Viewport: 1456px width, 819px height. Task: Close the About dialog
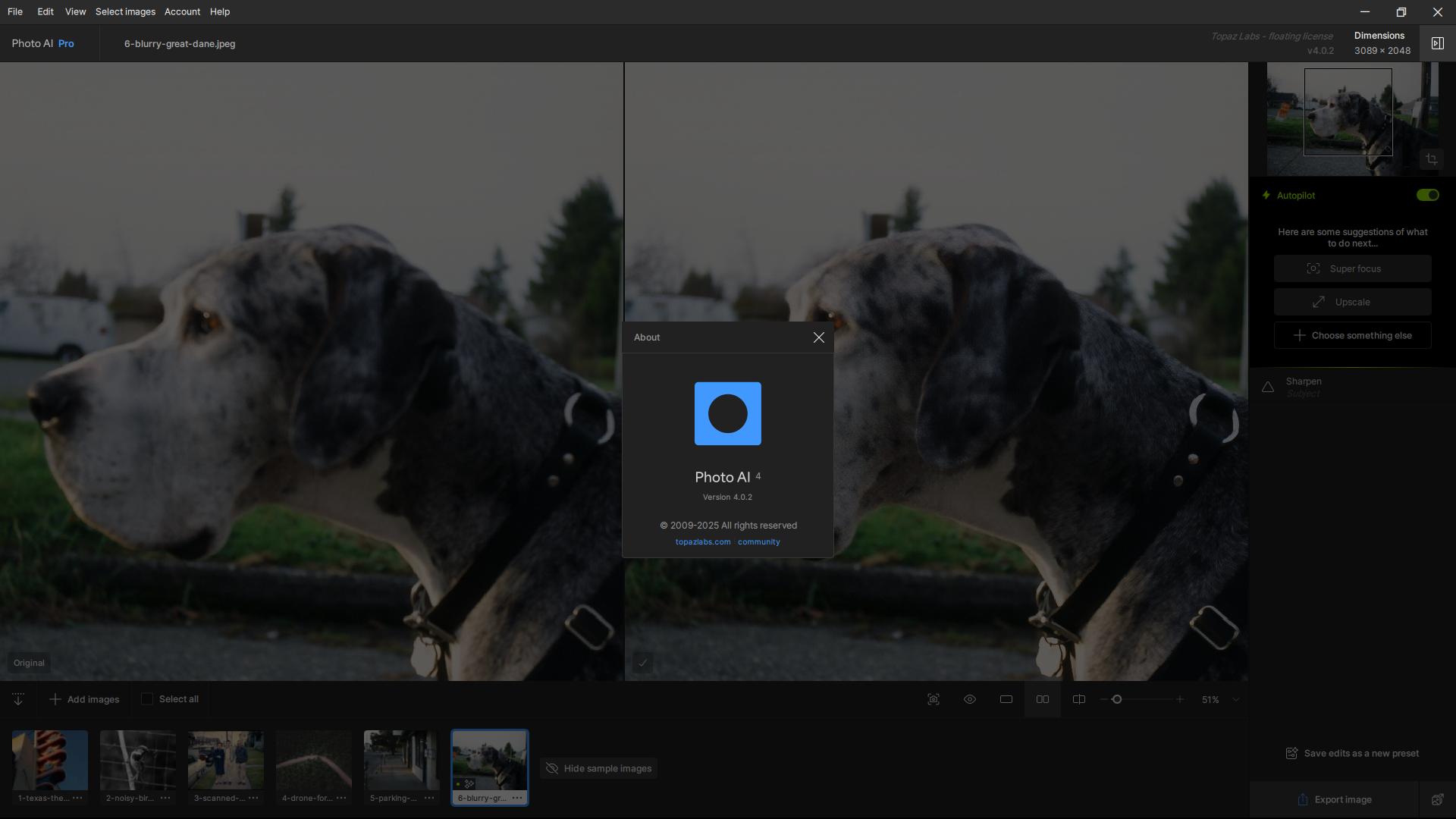tap(819, 337)
